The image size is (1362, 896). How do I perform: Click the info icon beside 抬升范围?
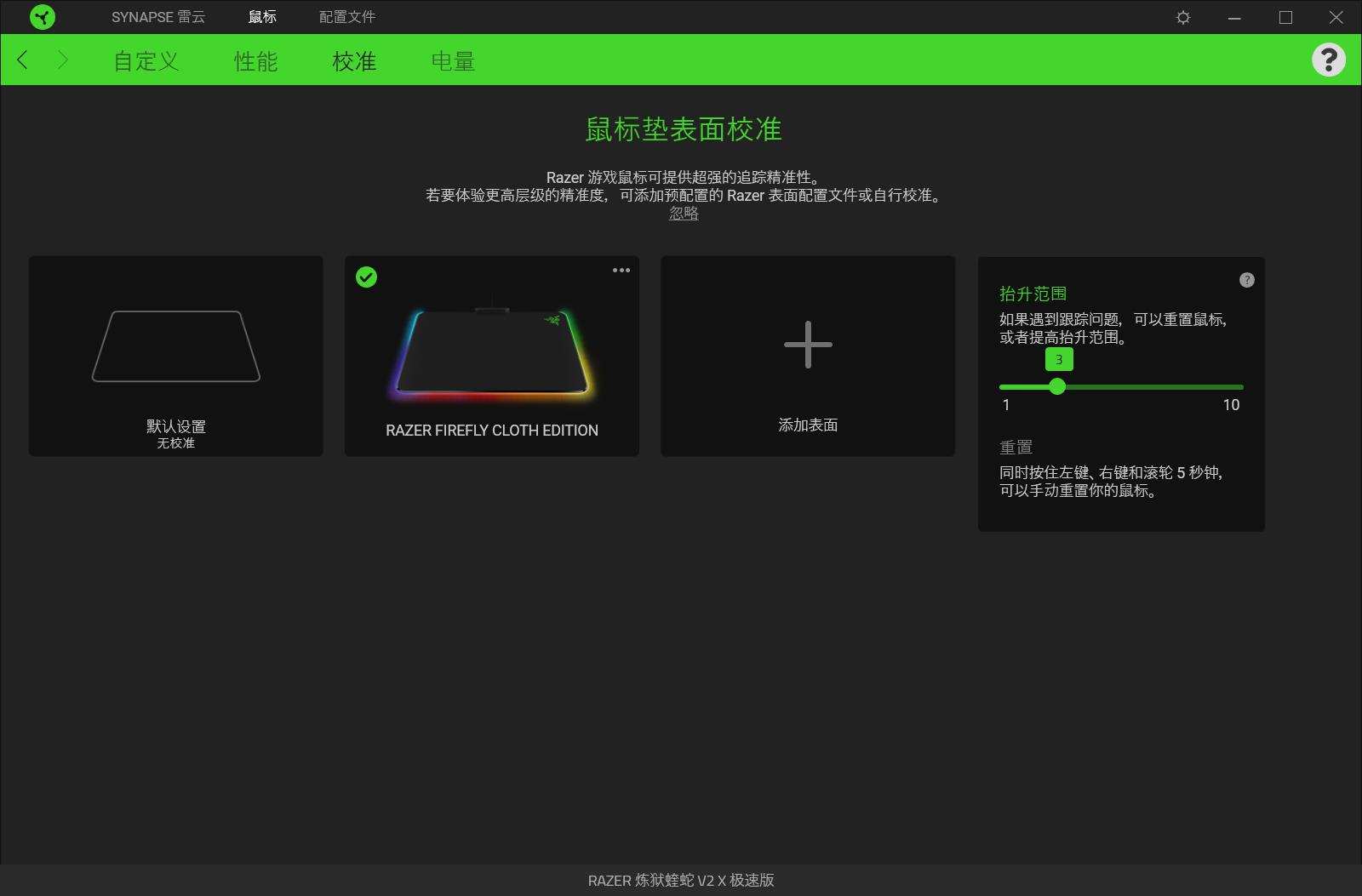tap(1246, 279)
